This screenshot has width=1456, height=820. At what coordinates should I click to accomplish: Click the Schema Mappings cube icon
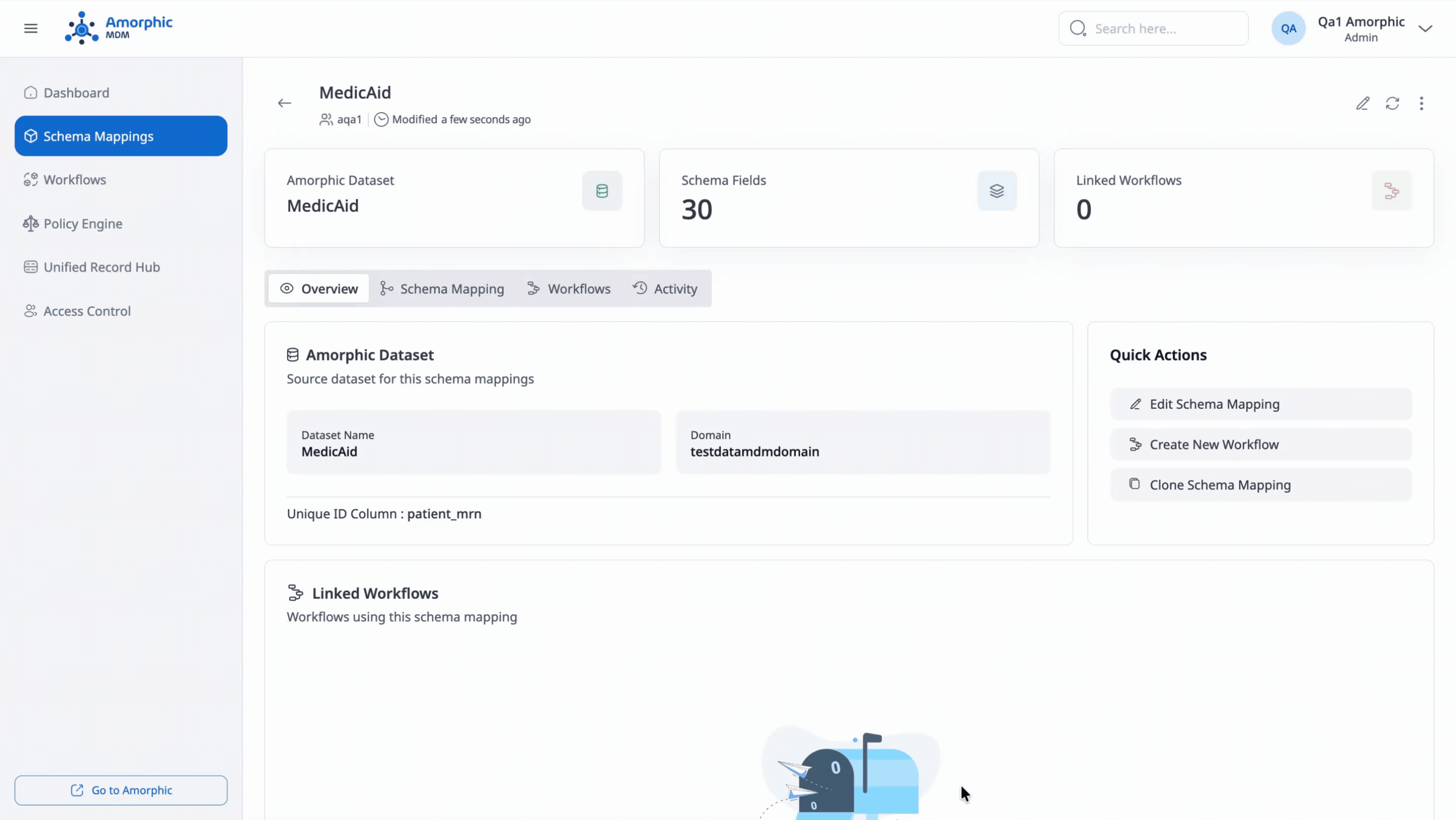pos(30,136)
